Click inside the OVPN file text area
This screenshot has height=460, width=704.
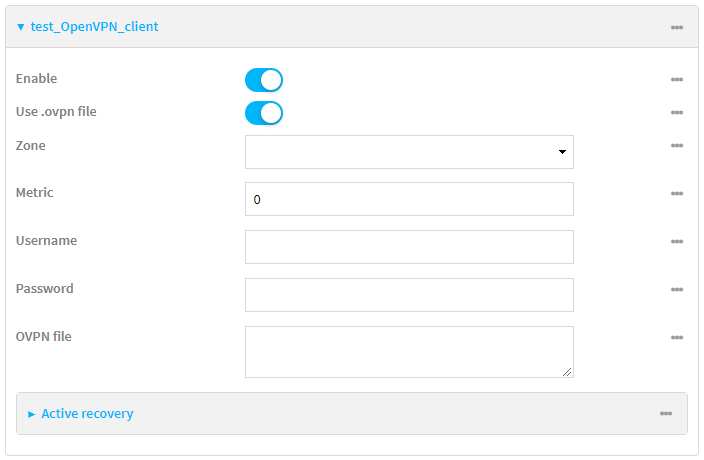coord(409,352)
